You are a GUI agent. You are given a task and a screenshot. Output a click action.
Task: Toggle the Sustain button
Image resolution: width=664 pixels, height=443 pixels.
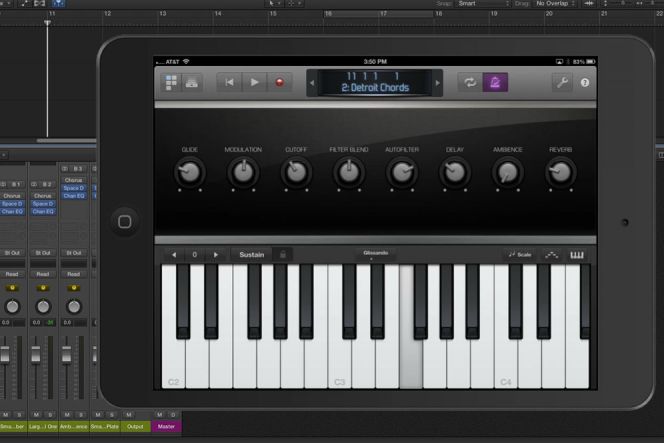[x=252, y=255]
